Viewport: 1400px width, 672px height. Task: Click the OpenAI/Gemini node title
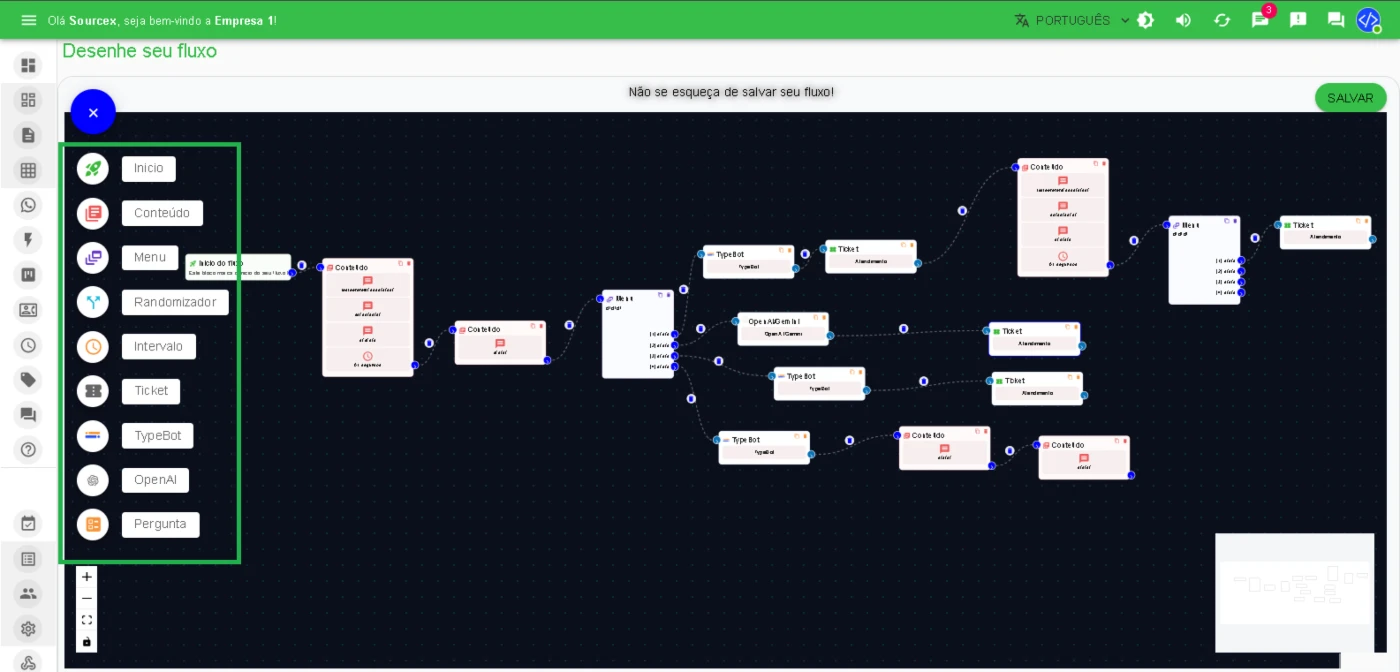[x=774, y=321]
